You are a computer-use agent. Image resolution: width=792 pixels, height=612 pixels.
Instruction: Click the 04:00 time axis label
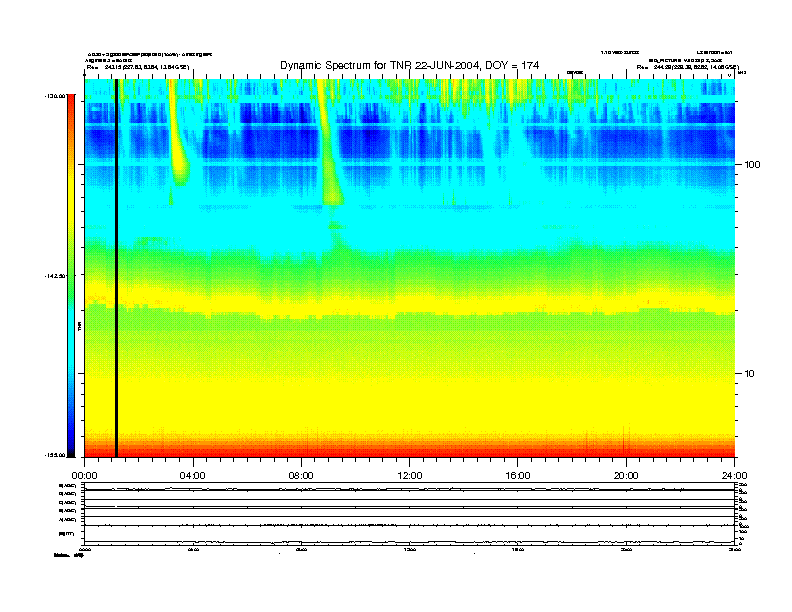pos(192,476)
